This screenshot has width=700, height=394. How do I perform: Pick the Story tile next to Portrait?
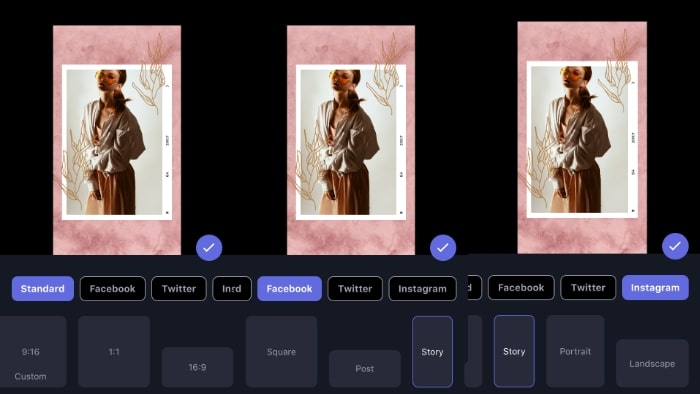click(514, 351)
